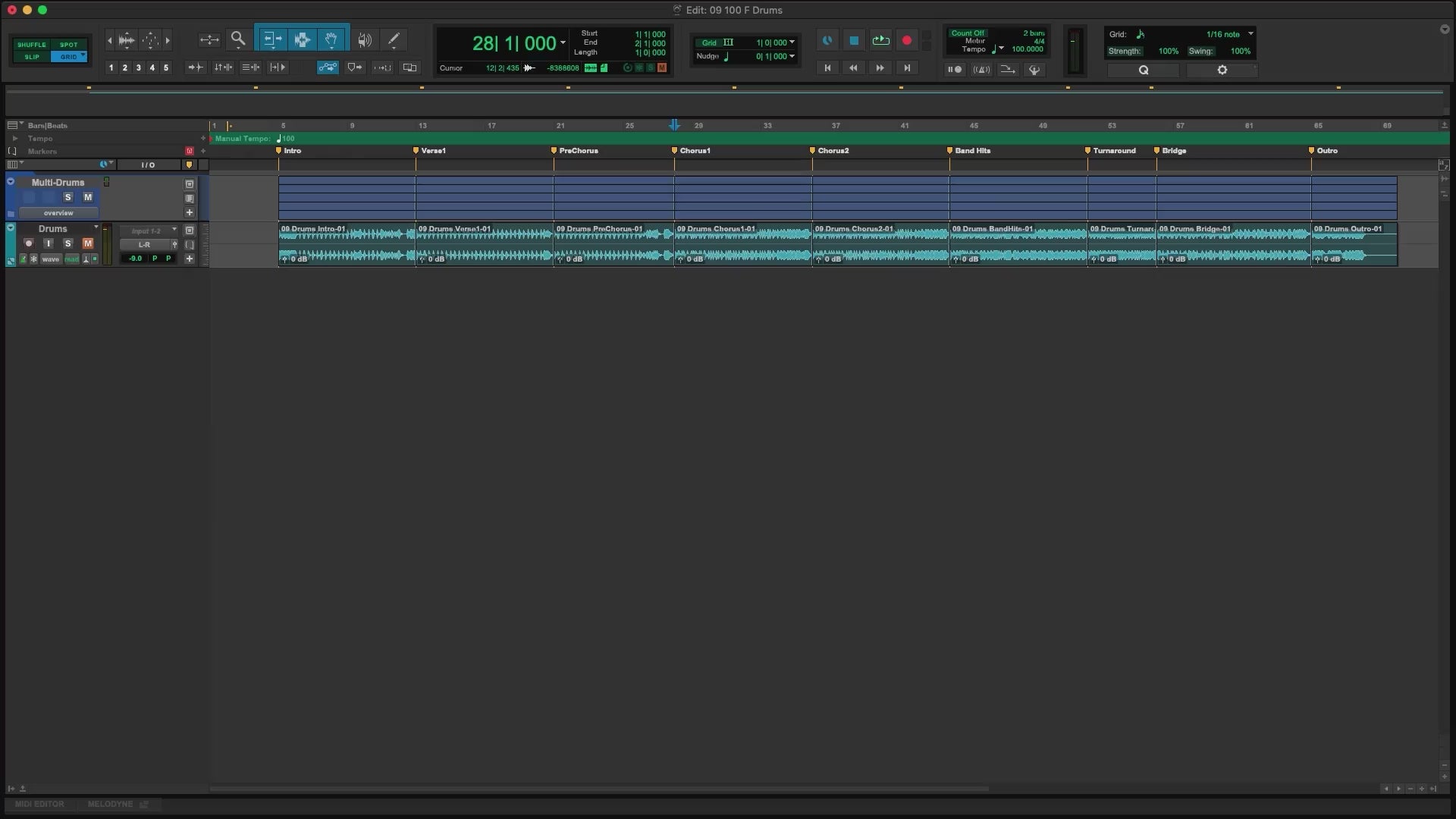
Task: Click the Online sync button
Action: tap(827, 40)
